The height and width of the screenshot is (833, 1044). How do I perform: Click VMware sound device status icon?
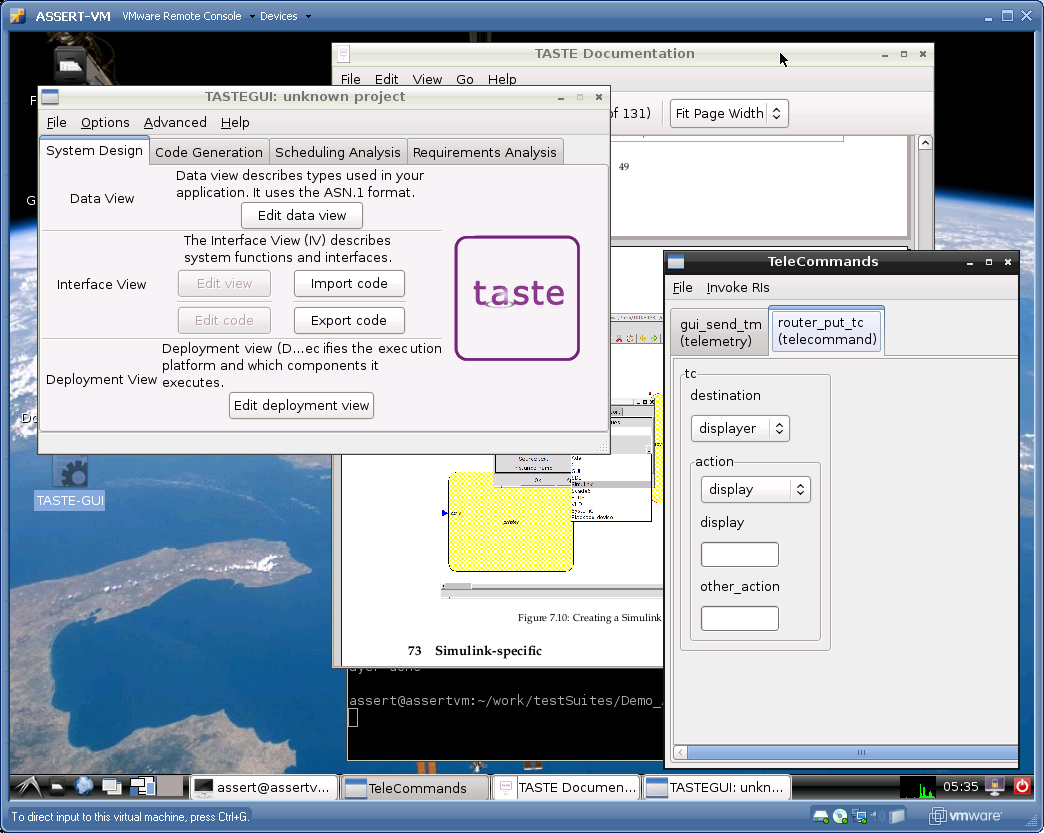coord(878,816)
